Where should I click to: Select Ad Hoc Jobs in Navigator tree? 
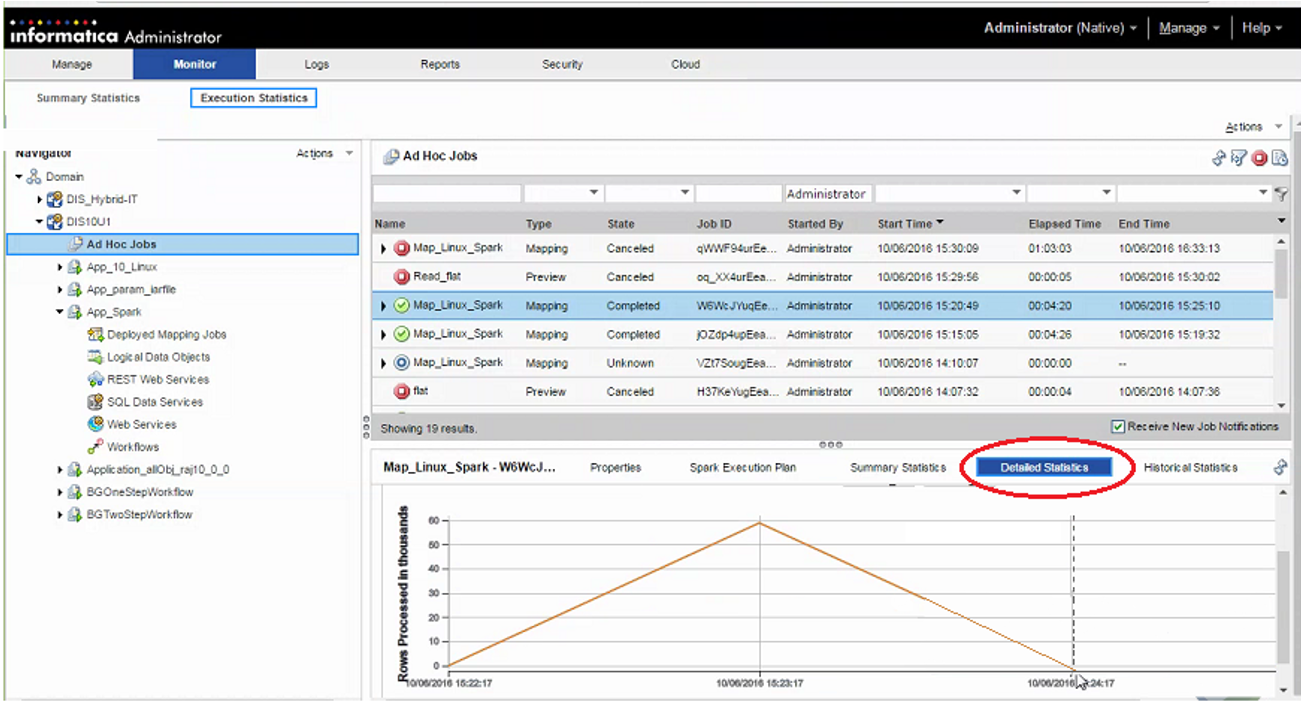click(182, 244)
